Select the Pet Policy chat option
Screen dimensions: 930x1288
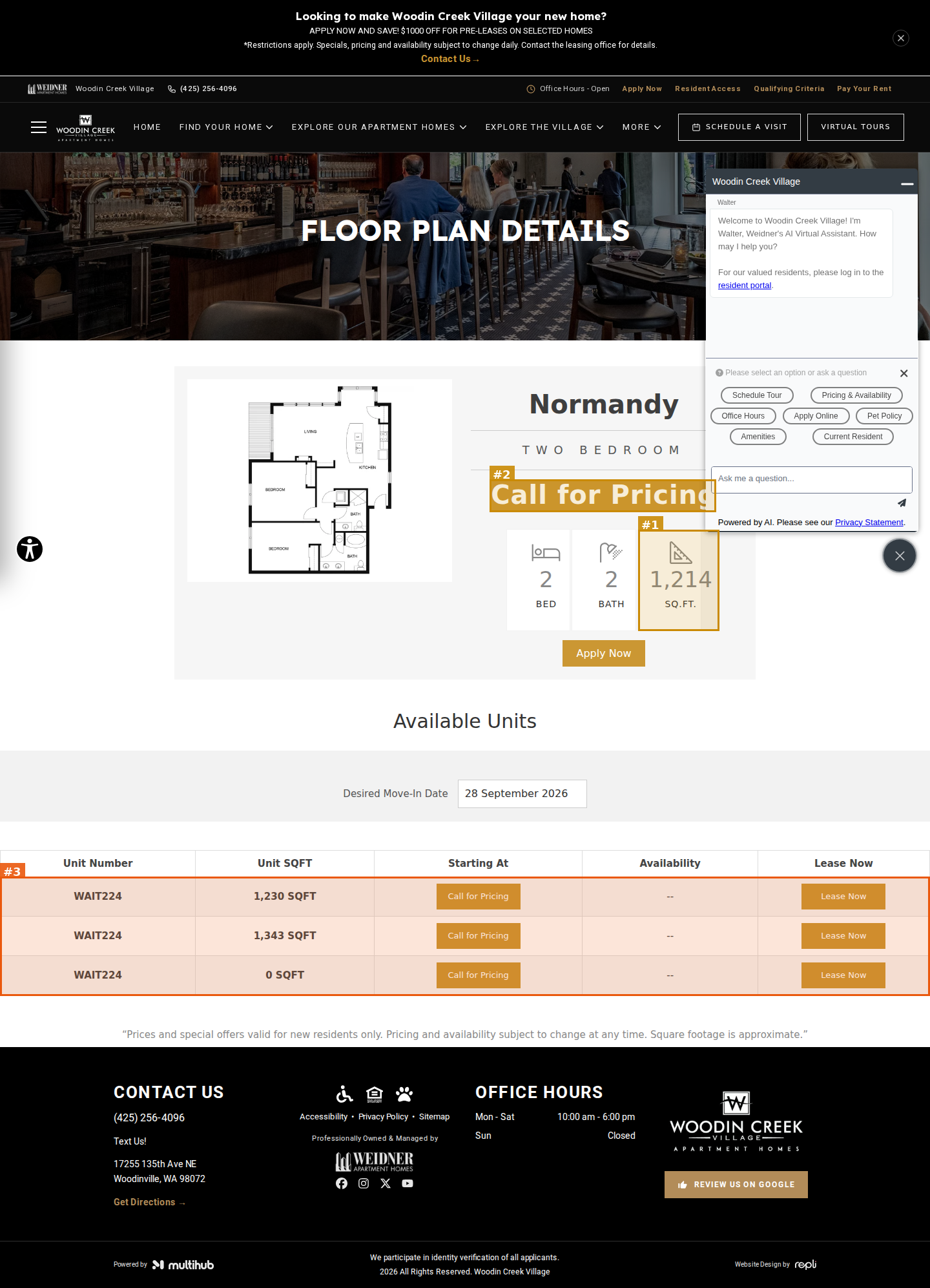(x=885, y=416)
